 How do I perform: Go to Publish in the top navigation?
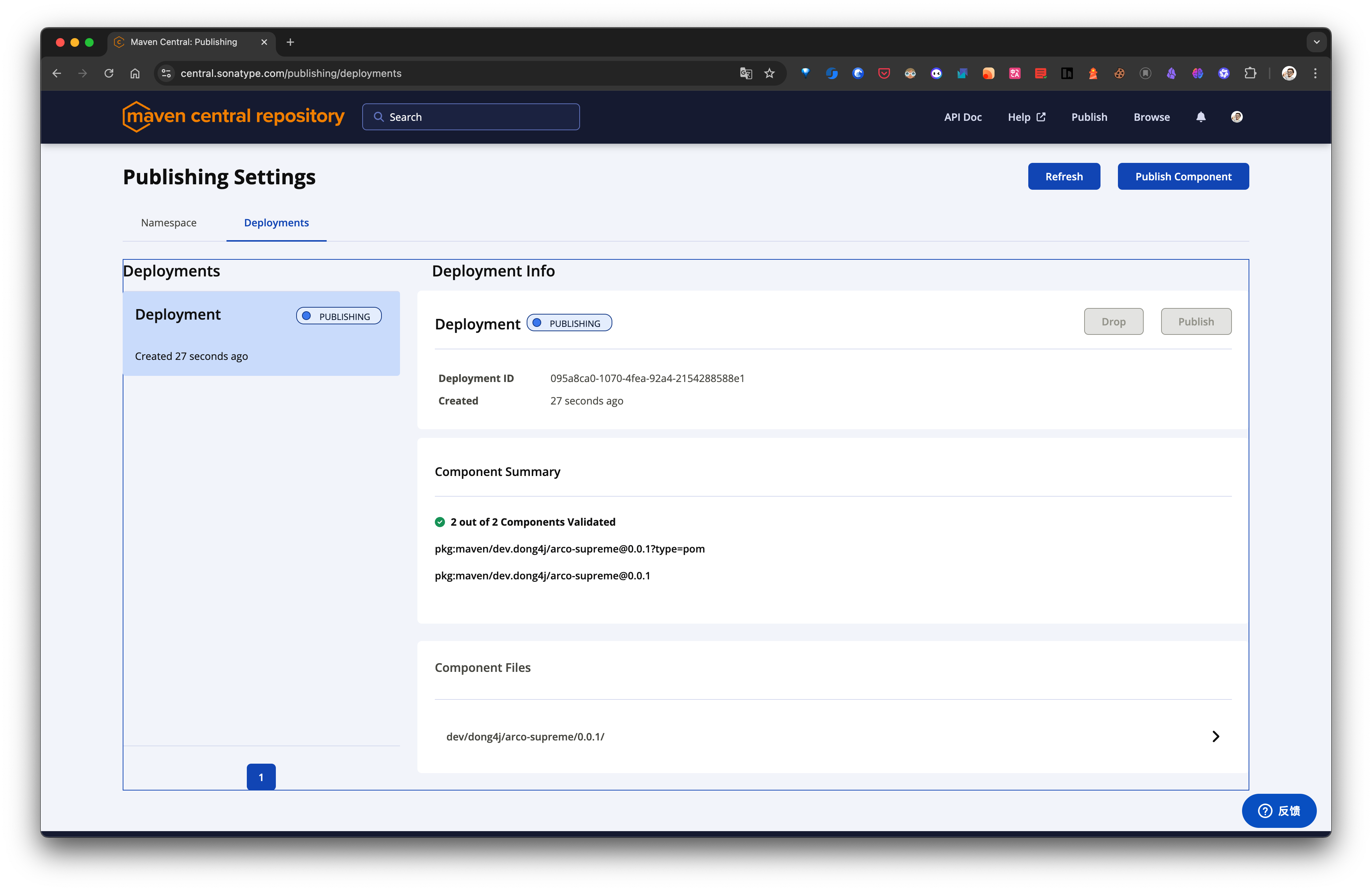coord(1089,117)
